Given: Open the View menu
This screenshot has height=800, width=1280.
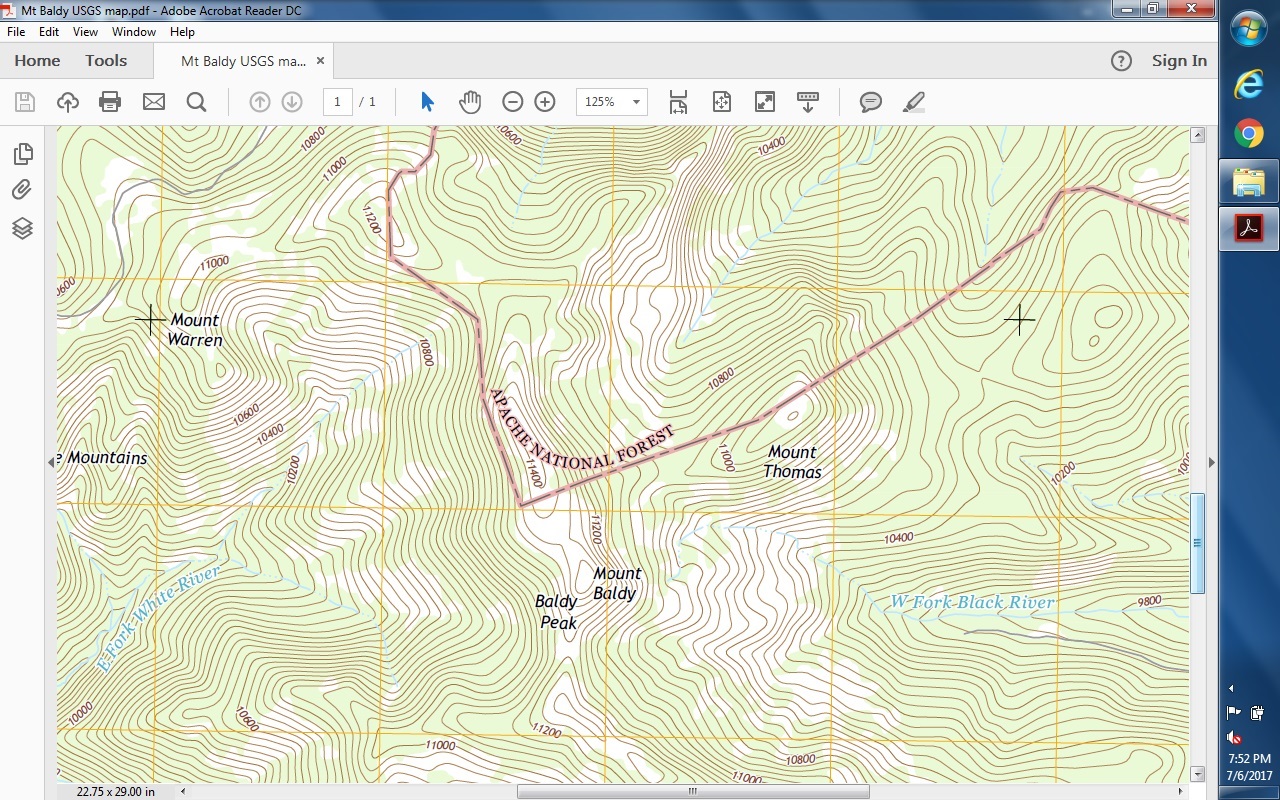Looking at the screenshot, I should click(x=85, y=32).
